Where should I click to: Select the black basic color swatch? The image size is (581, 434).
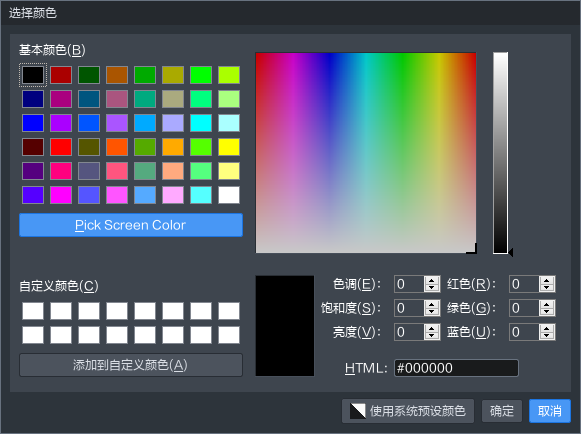point(33,75)
